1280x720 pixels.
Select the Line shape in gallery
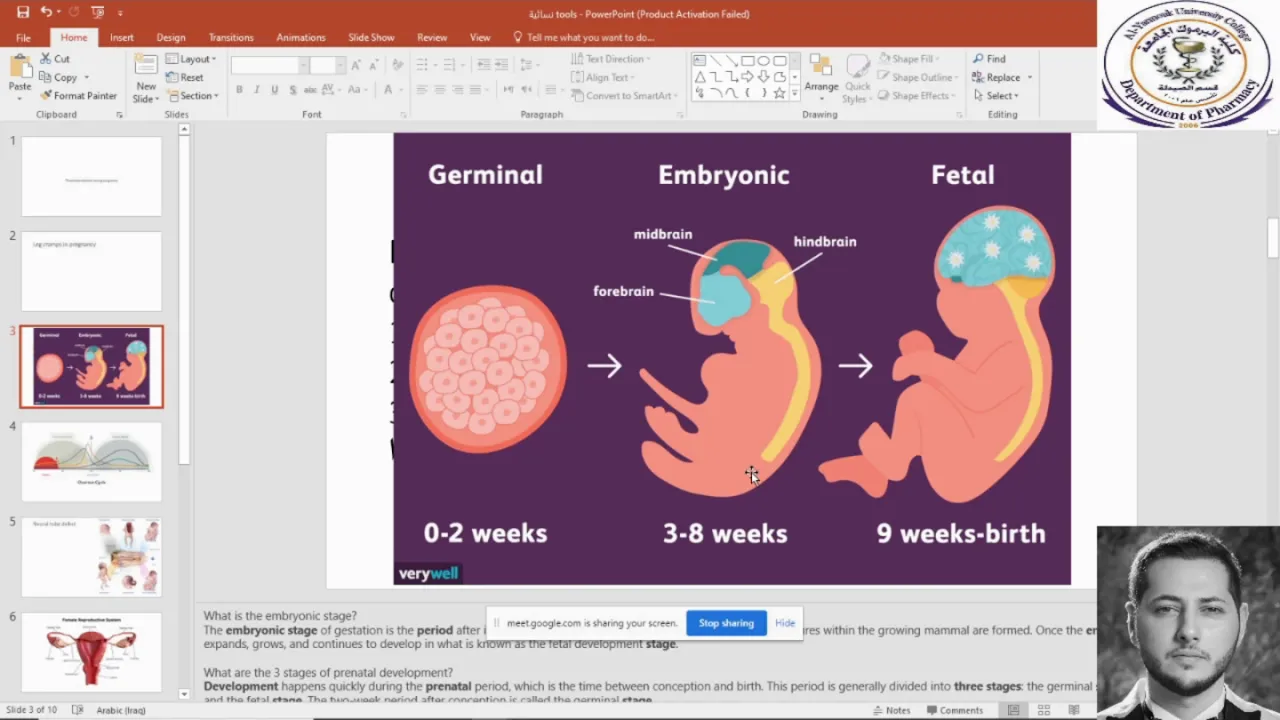click(x=715, y=61)
